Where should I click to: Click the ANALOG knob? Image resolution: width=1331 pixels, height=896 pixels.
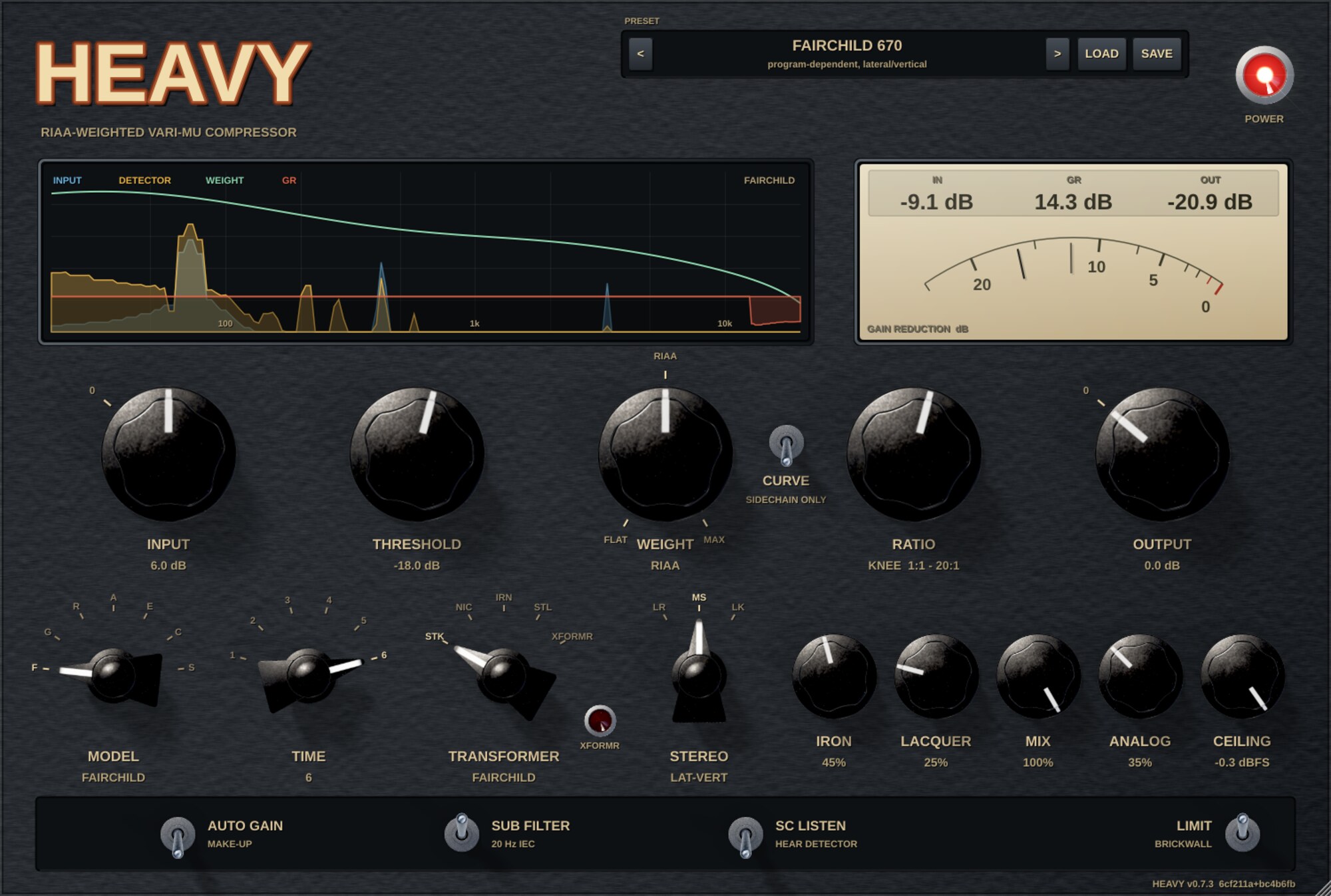1140,676
